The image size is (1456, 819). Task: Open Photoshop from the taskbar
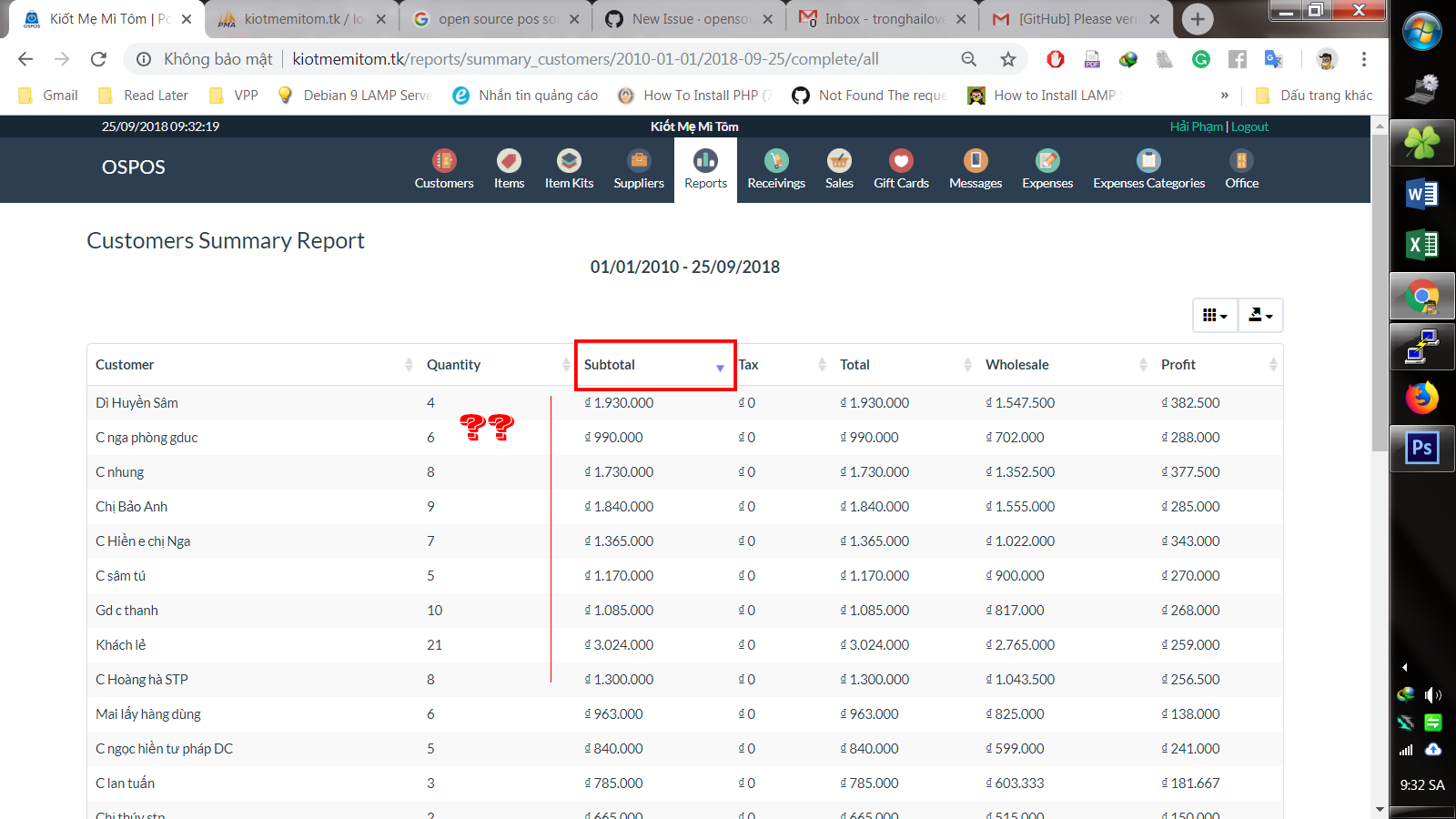[x=1422, y=448]
